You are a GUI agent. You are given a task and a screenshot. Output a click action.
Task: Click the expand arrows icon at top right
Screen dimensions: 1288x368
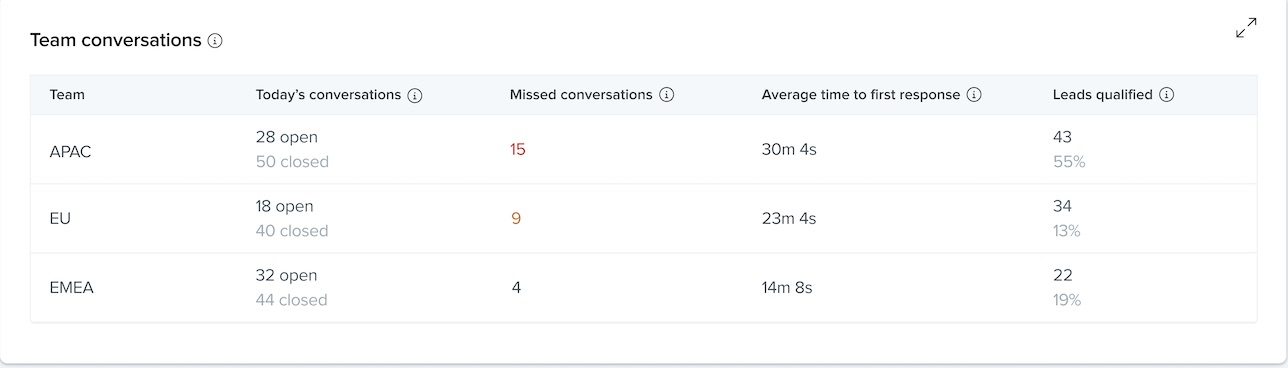[x=1246, y=28]
